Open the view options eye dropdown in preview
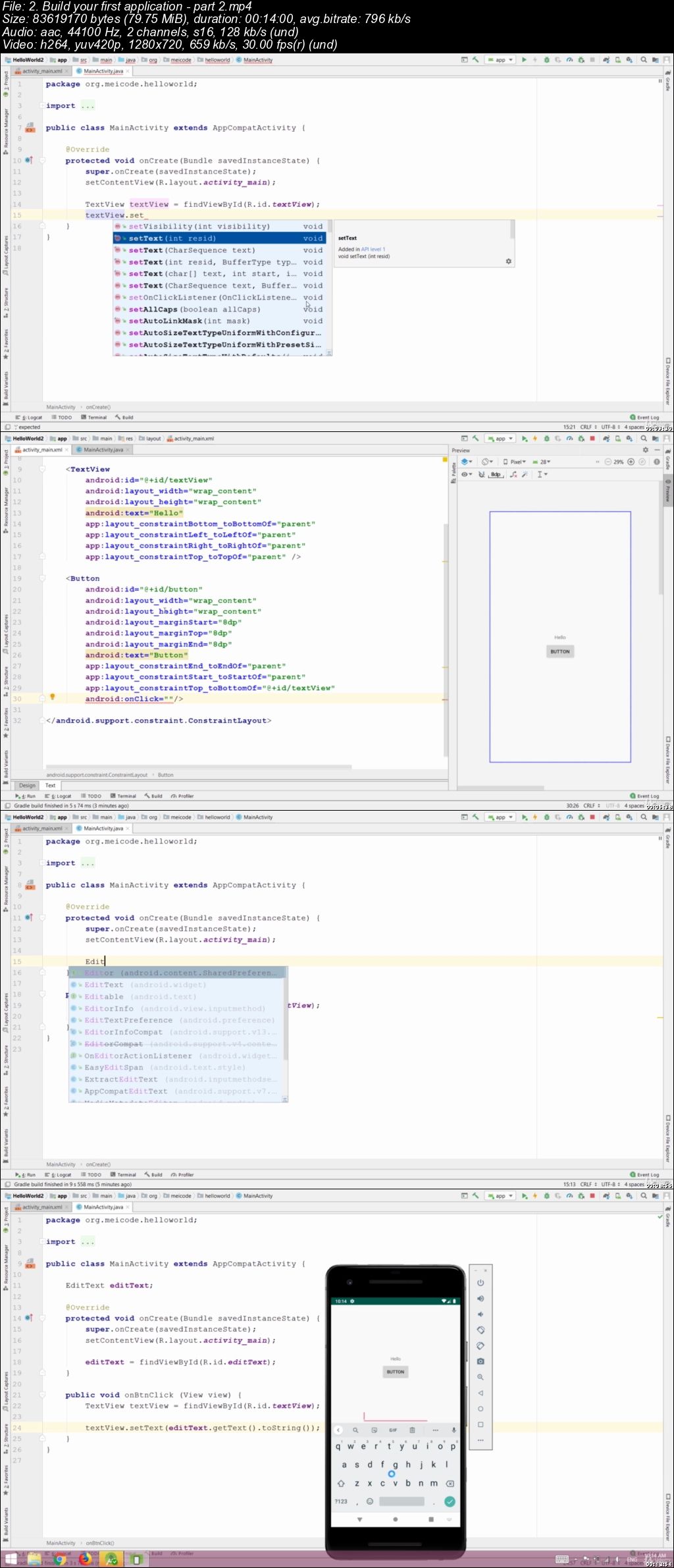This screenshot has height=1568, width=674. [467, 474]
